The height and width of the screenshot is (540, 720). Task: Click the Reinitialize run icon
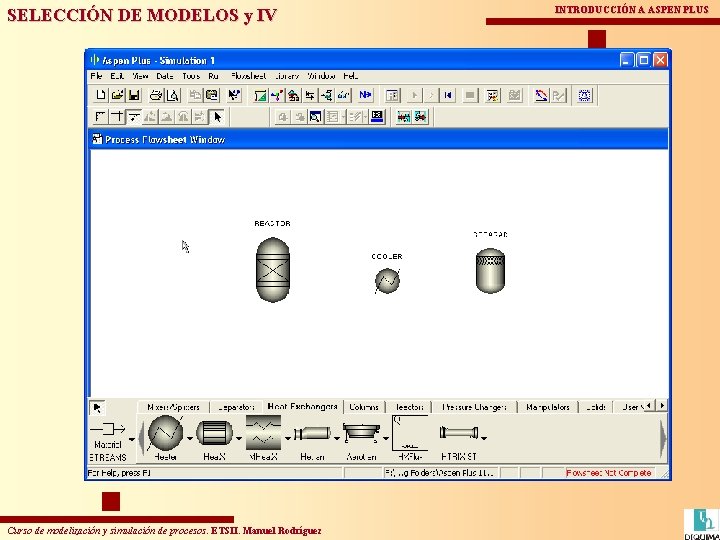pyautogui.click(x=448, y=95)
